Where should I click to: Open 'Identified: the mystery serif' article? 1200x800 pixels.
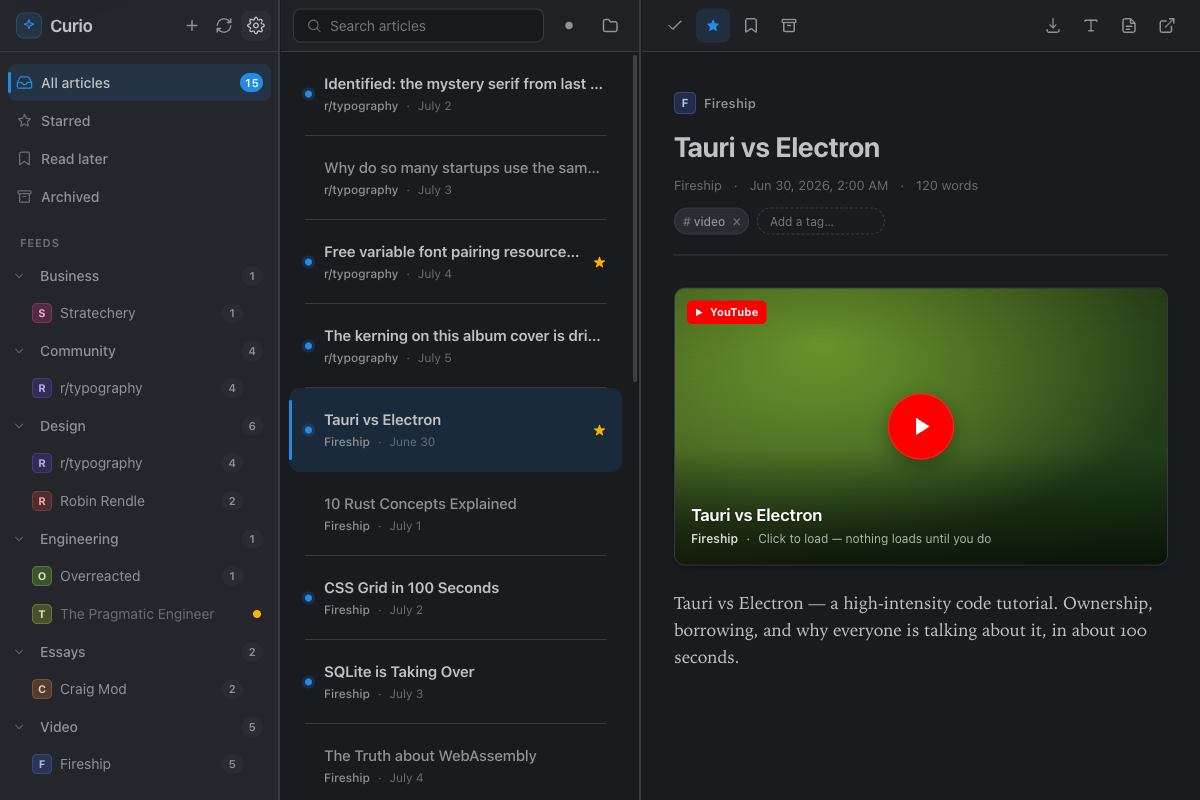click(x=456, y=94)
